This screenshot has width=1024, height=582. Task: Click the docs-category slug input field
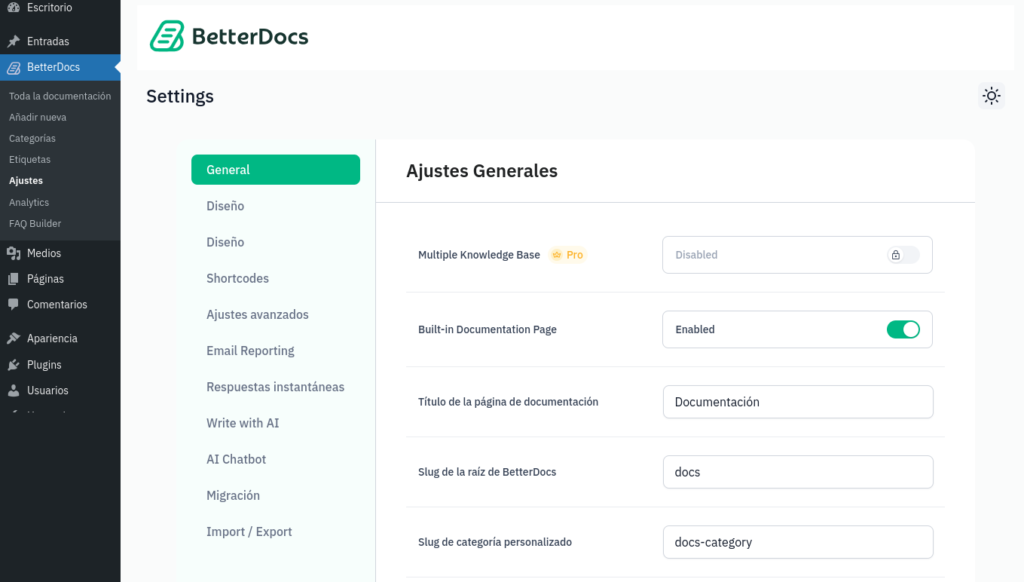pos(798,542)
